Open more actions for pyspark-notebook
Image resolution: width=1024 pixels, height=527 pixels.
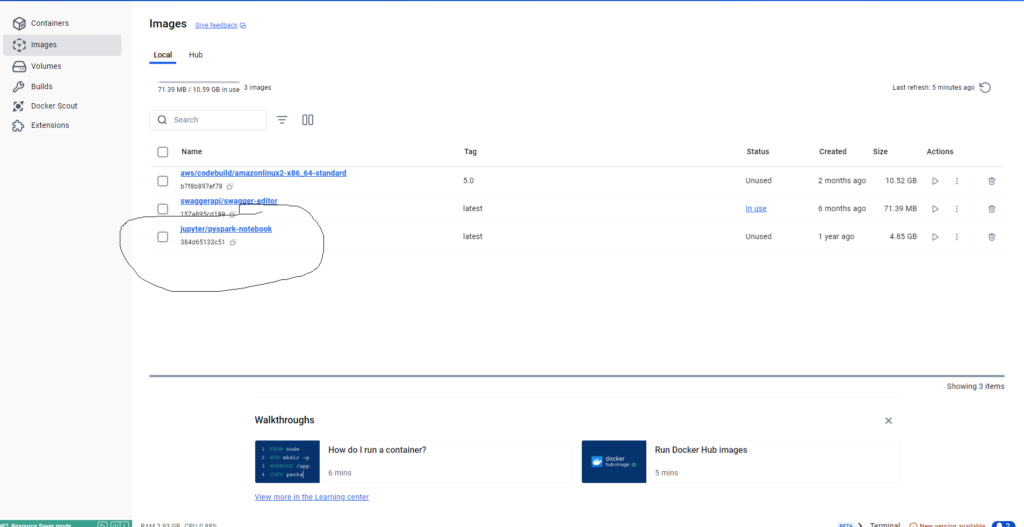coord(956,236)
